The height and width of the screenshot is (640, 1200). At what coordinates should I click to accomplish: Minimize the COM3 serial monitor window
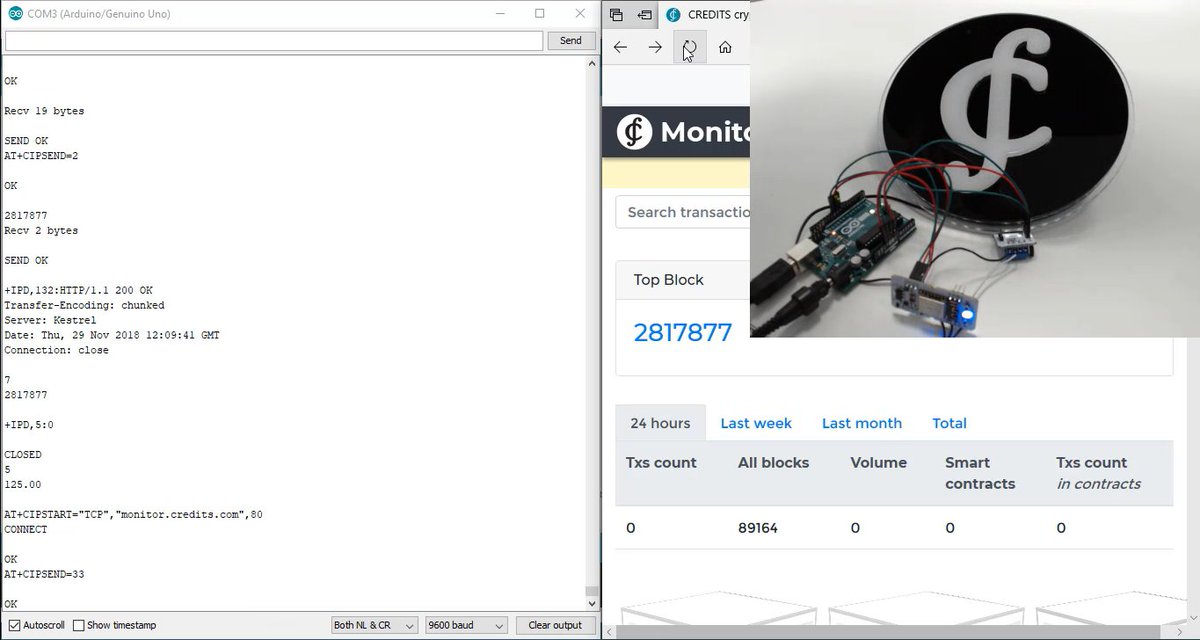coord(500,14)
